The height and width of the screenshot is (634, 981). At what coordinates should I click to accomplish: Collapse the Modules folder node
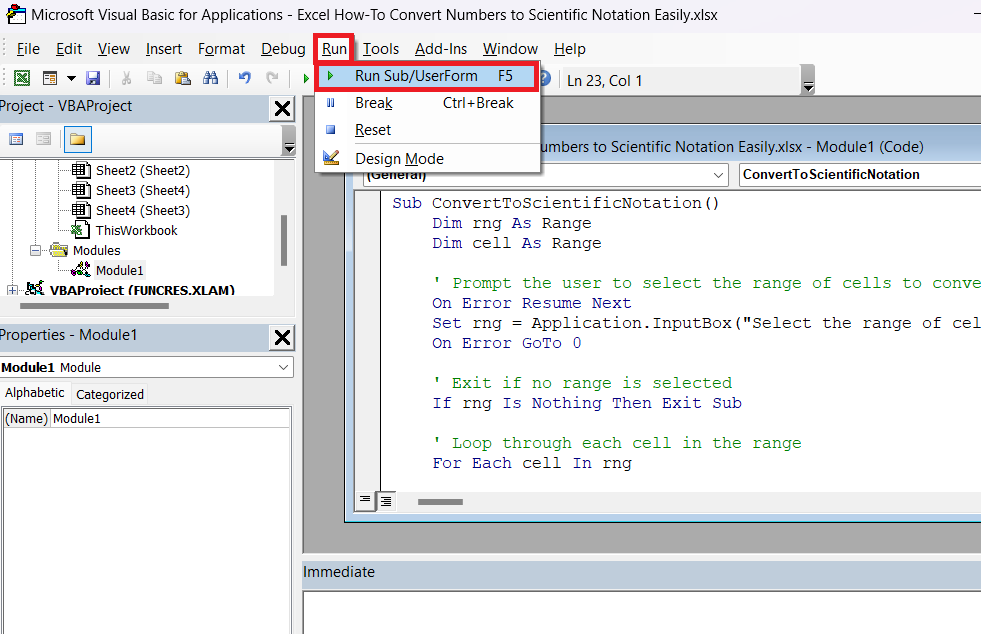[35, 250]
